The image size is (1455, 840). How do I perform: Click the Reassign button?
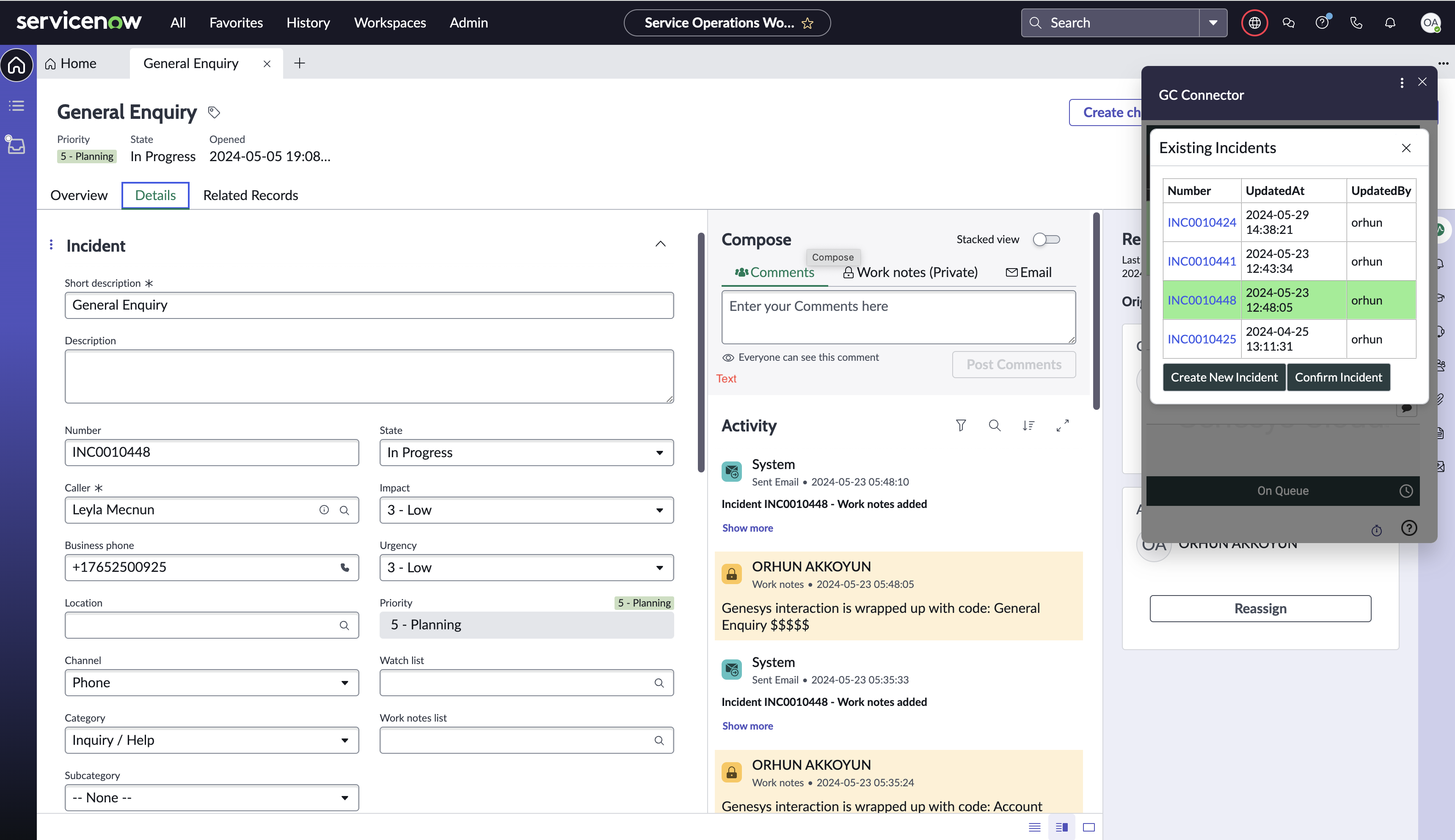coord(1260,608)
